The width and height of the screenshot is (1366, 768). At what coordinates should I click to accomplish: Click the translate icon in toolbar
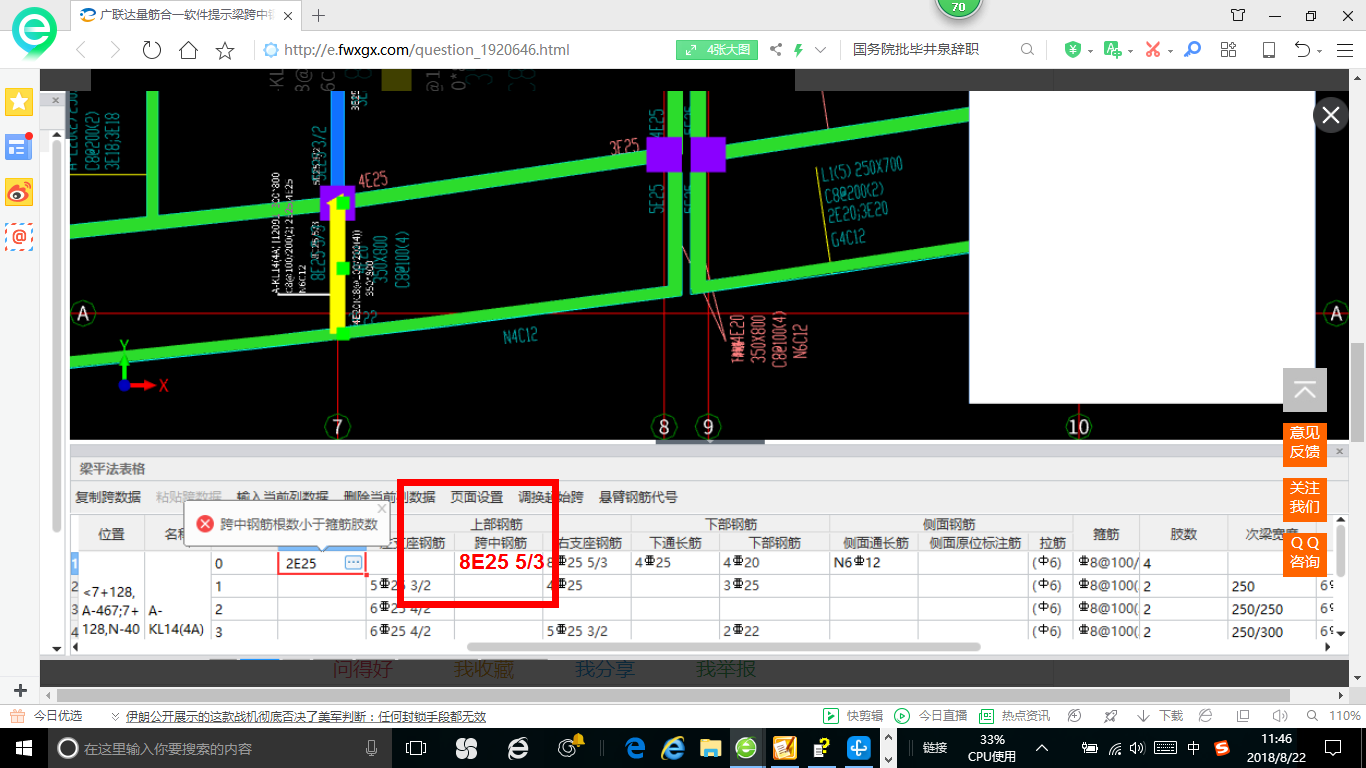pos(1112,49)
